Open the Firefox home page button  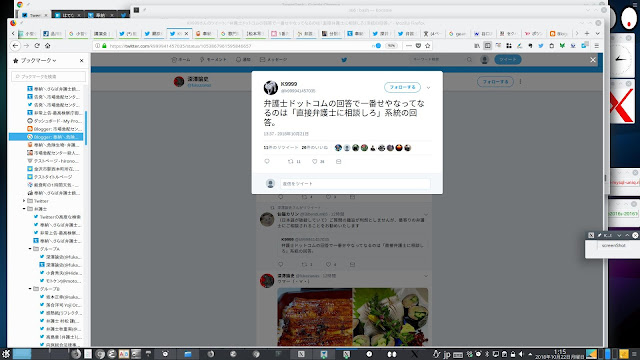[x=47, y=46]
